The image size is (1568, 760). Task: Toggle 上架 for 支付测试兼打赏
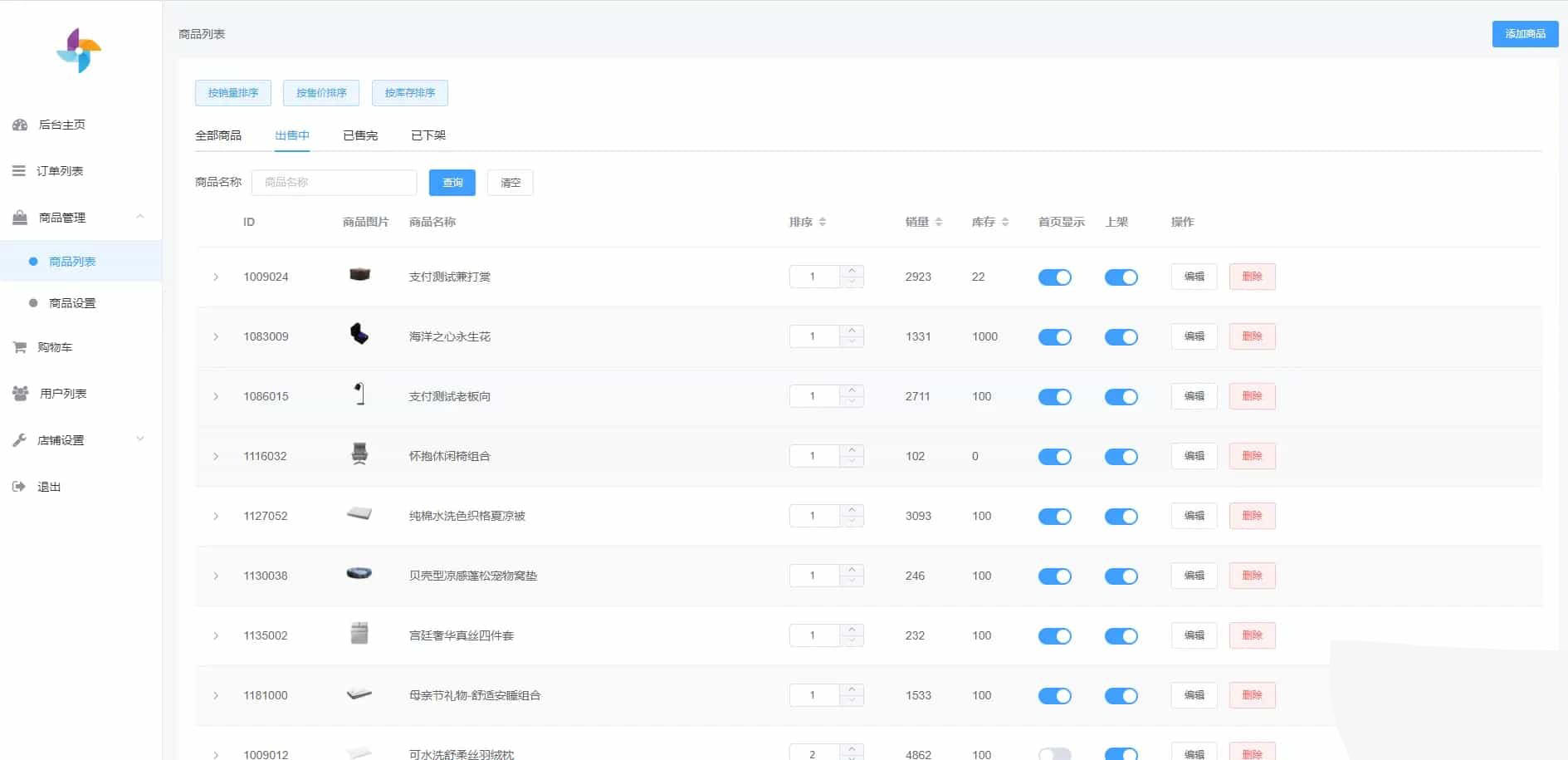[1121, 277]
